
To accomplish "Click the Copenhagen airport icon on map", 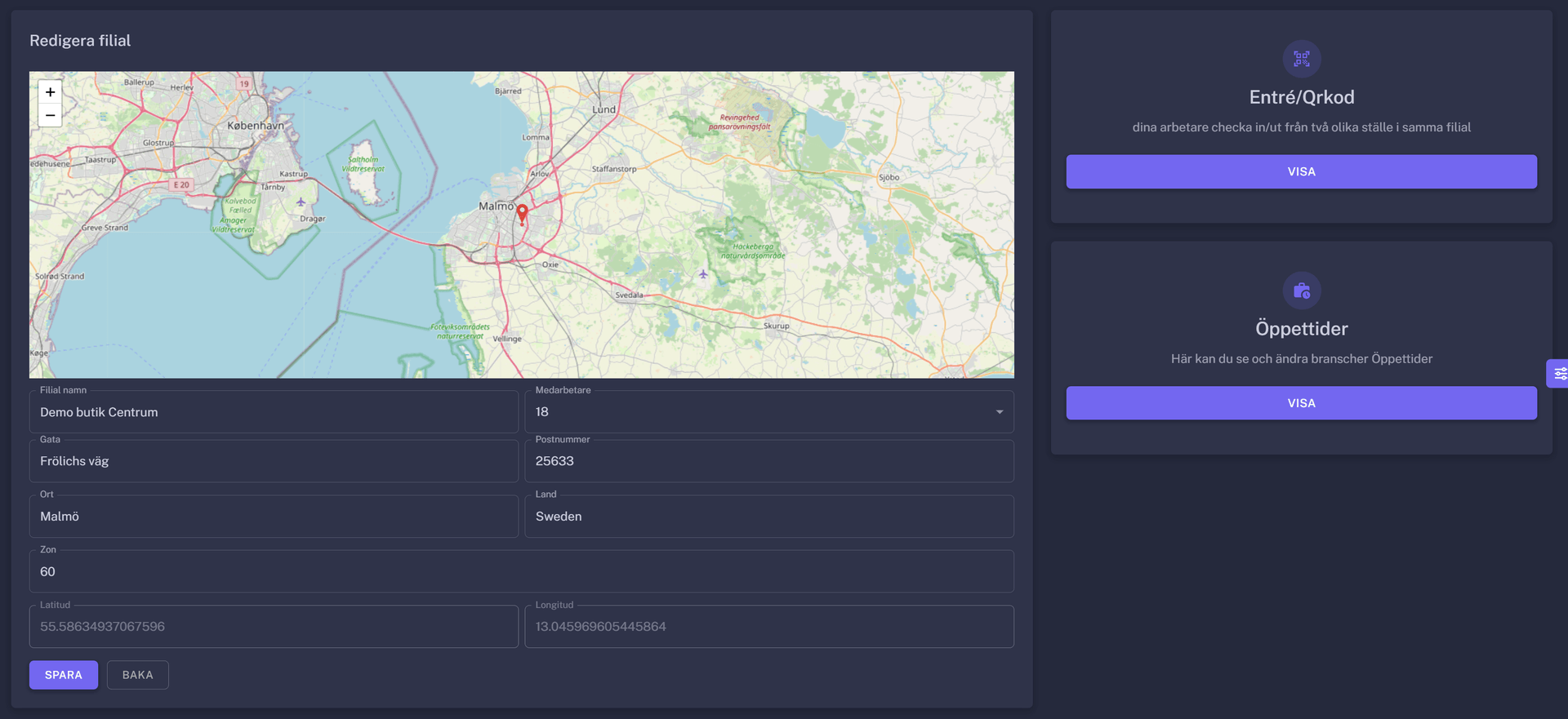I will tap(301, 202).
